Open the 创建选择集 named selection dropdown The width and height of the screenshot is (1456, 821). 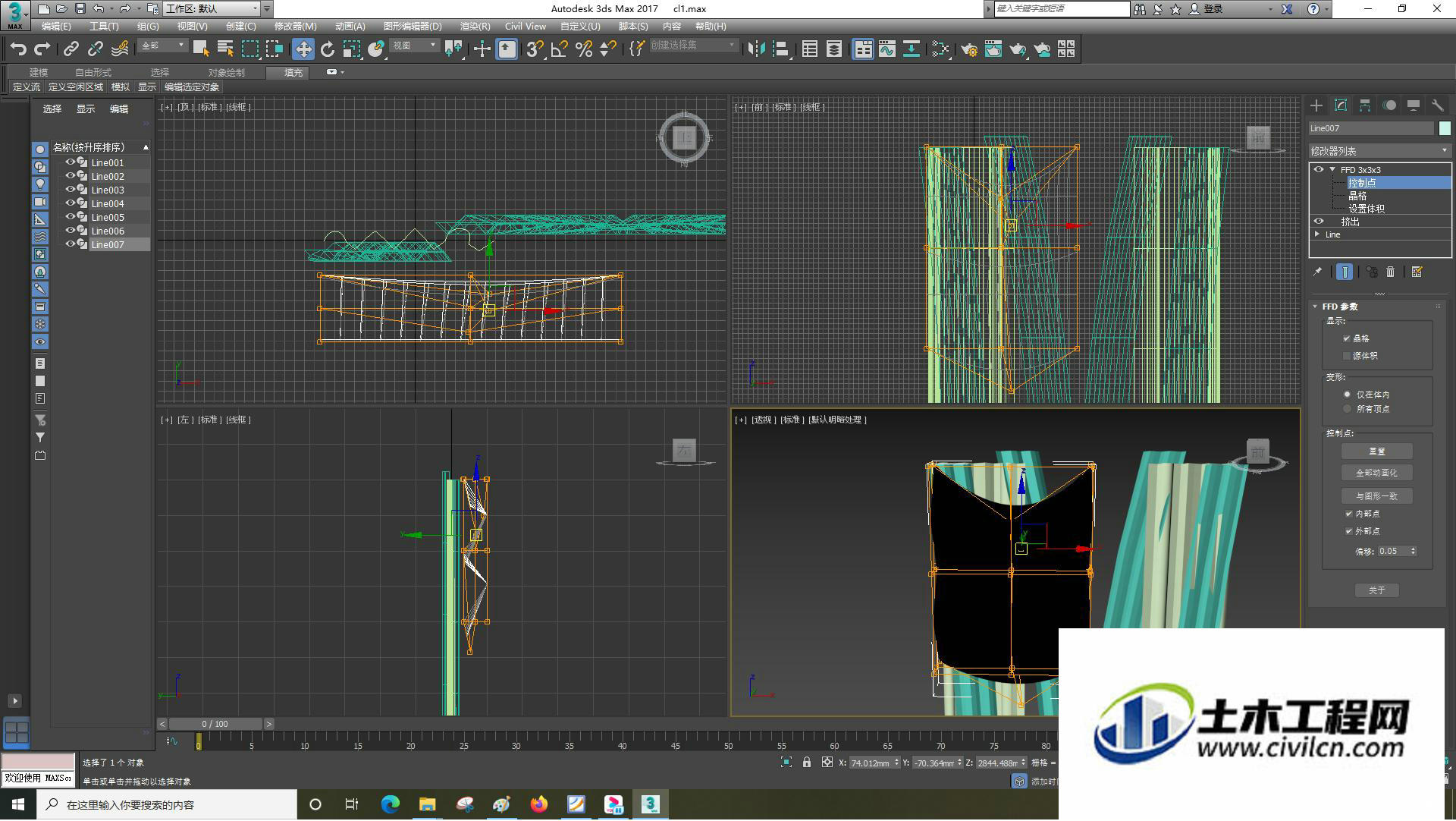pyautogui.click(x=693, y=46)
